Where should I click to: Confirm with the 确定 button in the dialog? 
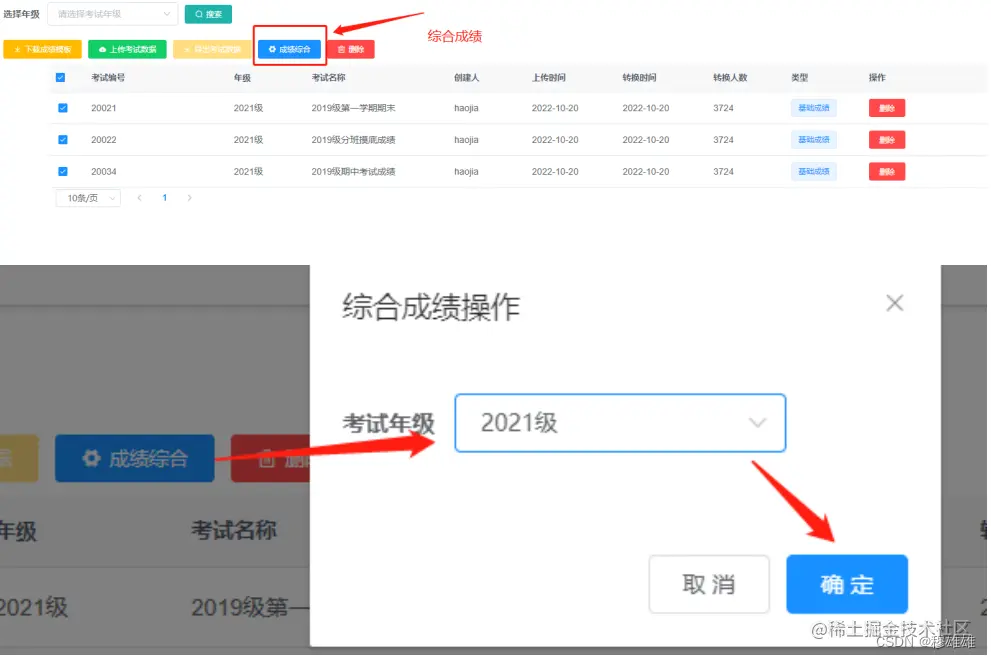(x=847, y=584)
